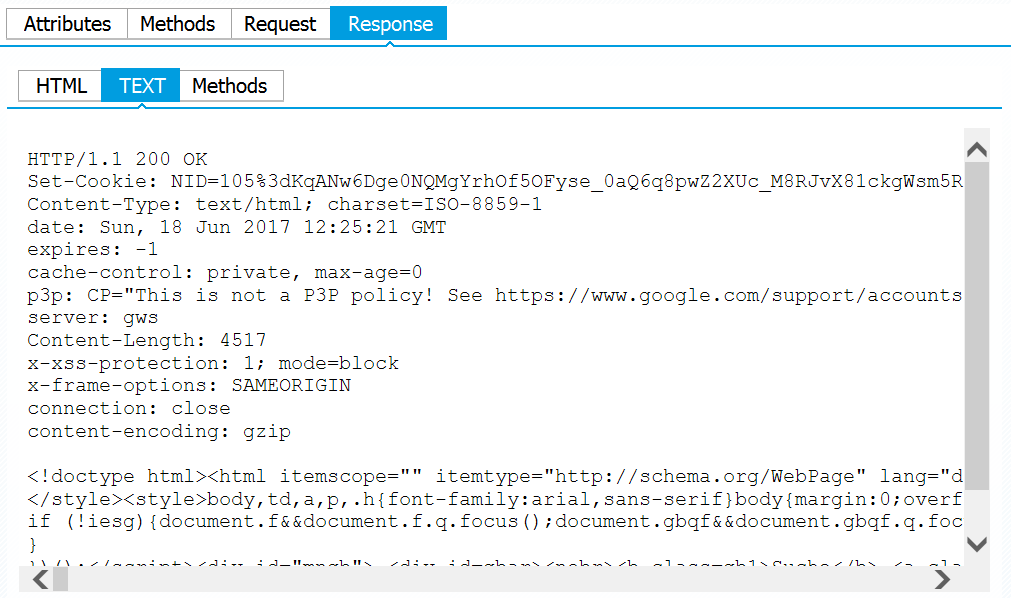This screenshot has height=598, width=1011.
Task: Click the Content-Length: 4517 line
Action: point(146,340)
